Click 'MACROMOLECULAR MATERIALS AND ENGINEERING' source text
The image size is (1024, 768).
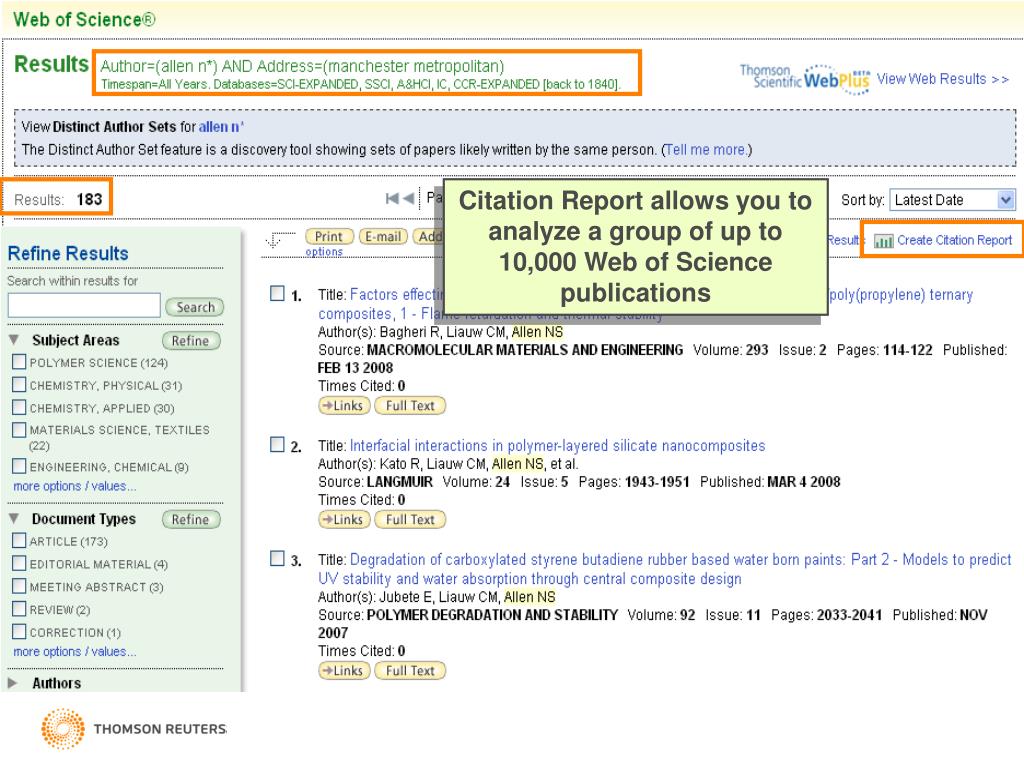coord(525,350)
